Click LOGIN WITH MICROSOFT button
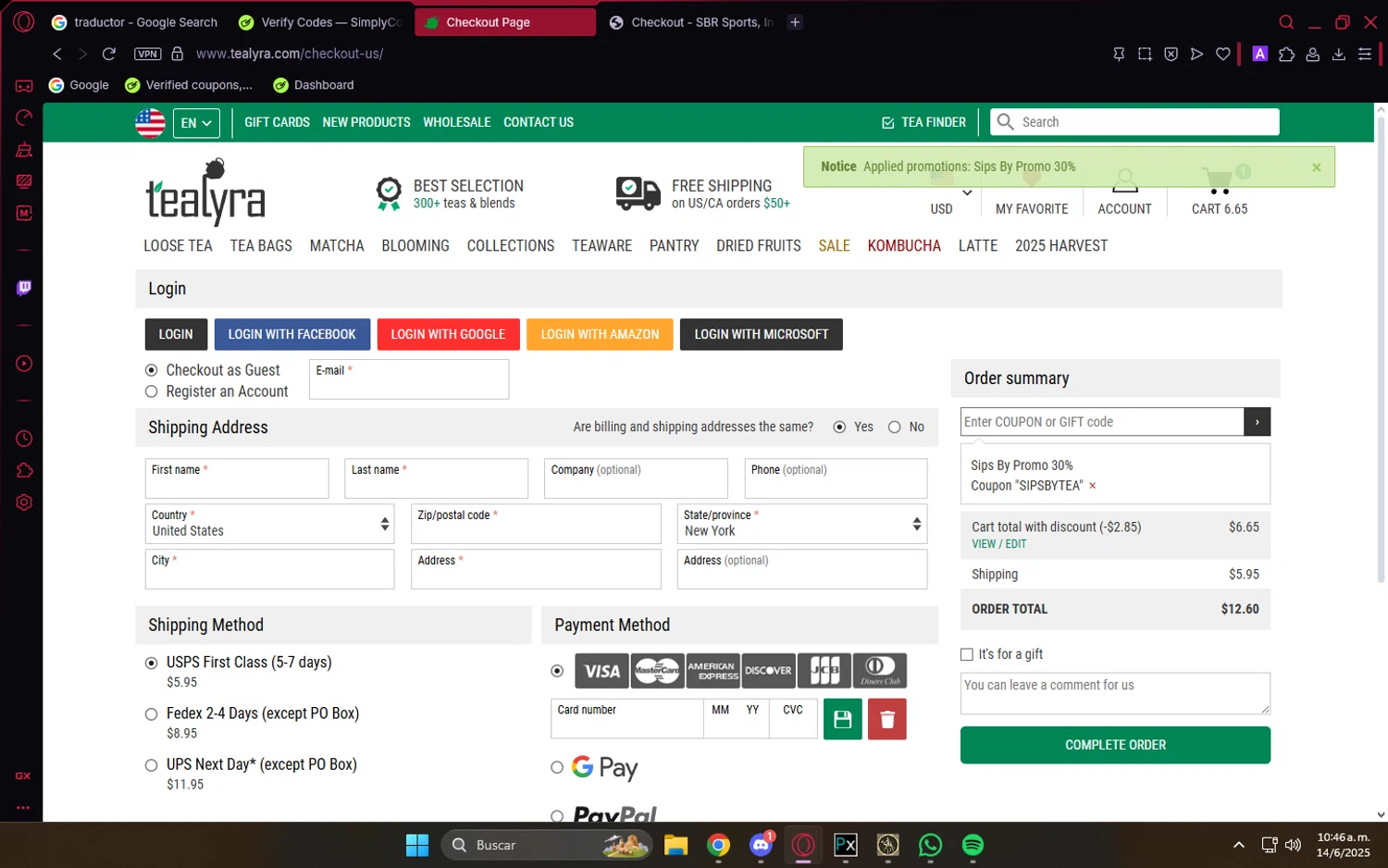This screenshot has height=868, width=1388. [x=762, y=334]
